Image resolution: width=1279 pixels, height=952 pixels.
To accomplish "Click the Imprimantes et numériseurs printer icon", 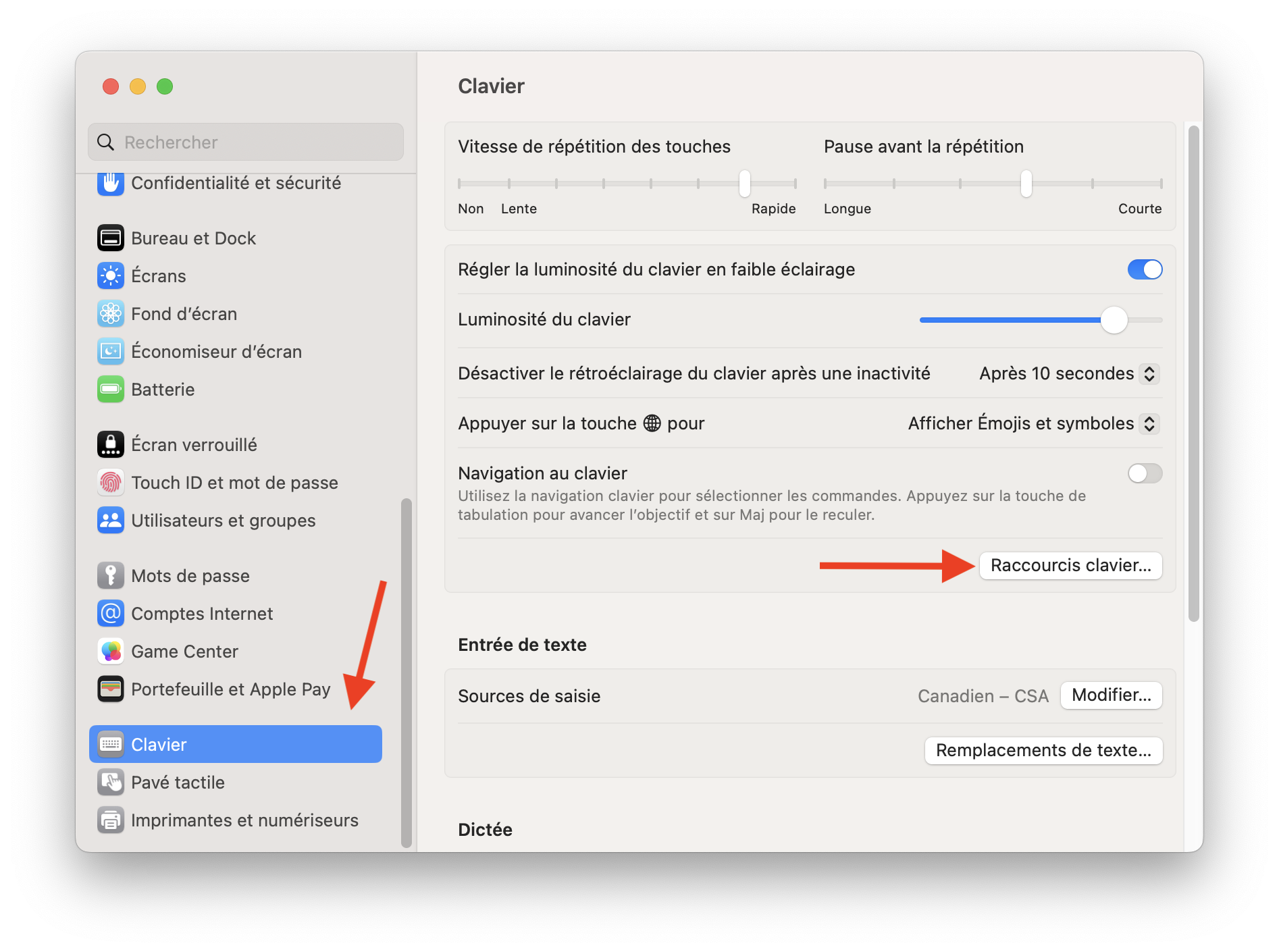I will [x=111, y=820].
